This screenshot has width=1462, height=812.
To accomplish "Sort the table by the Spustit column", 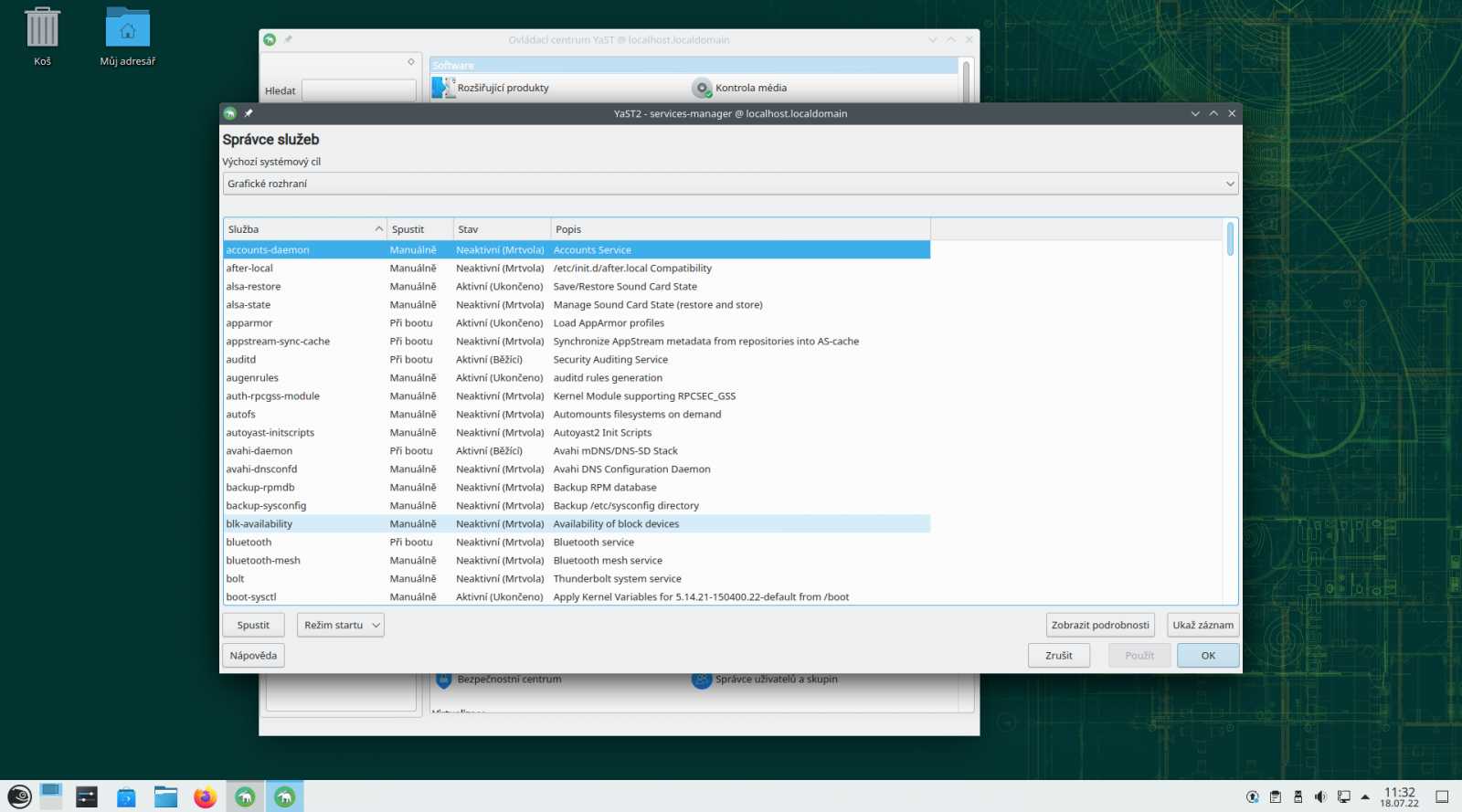I will pos(420,229).
